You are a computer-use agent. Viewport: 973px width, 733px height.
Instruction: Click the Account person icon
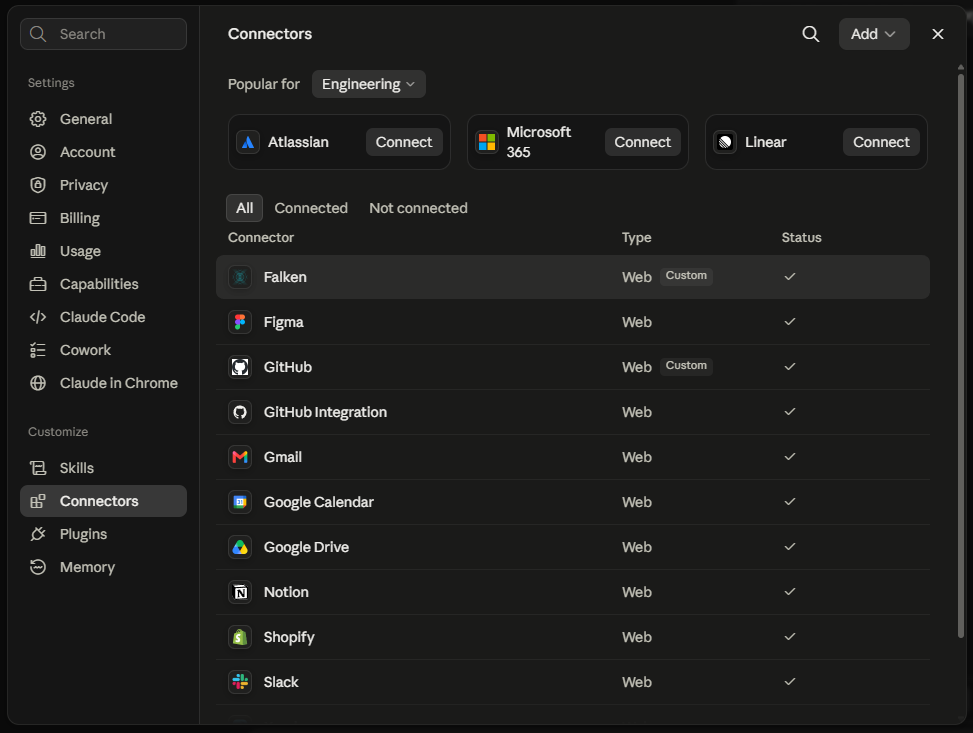[38, 152]
